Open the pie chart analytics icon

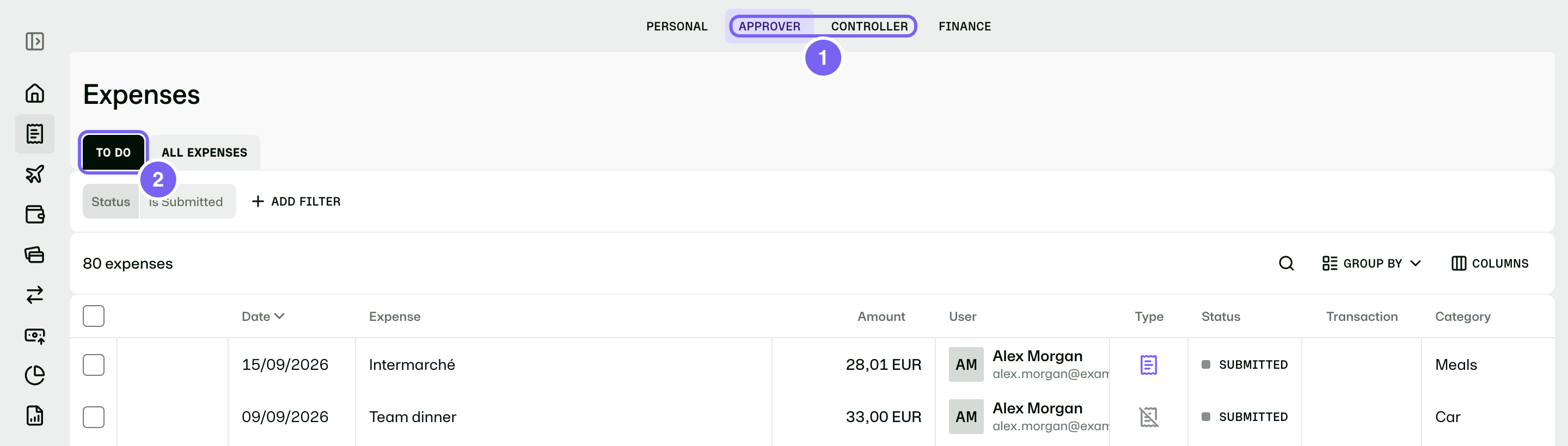pos(35,375)
